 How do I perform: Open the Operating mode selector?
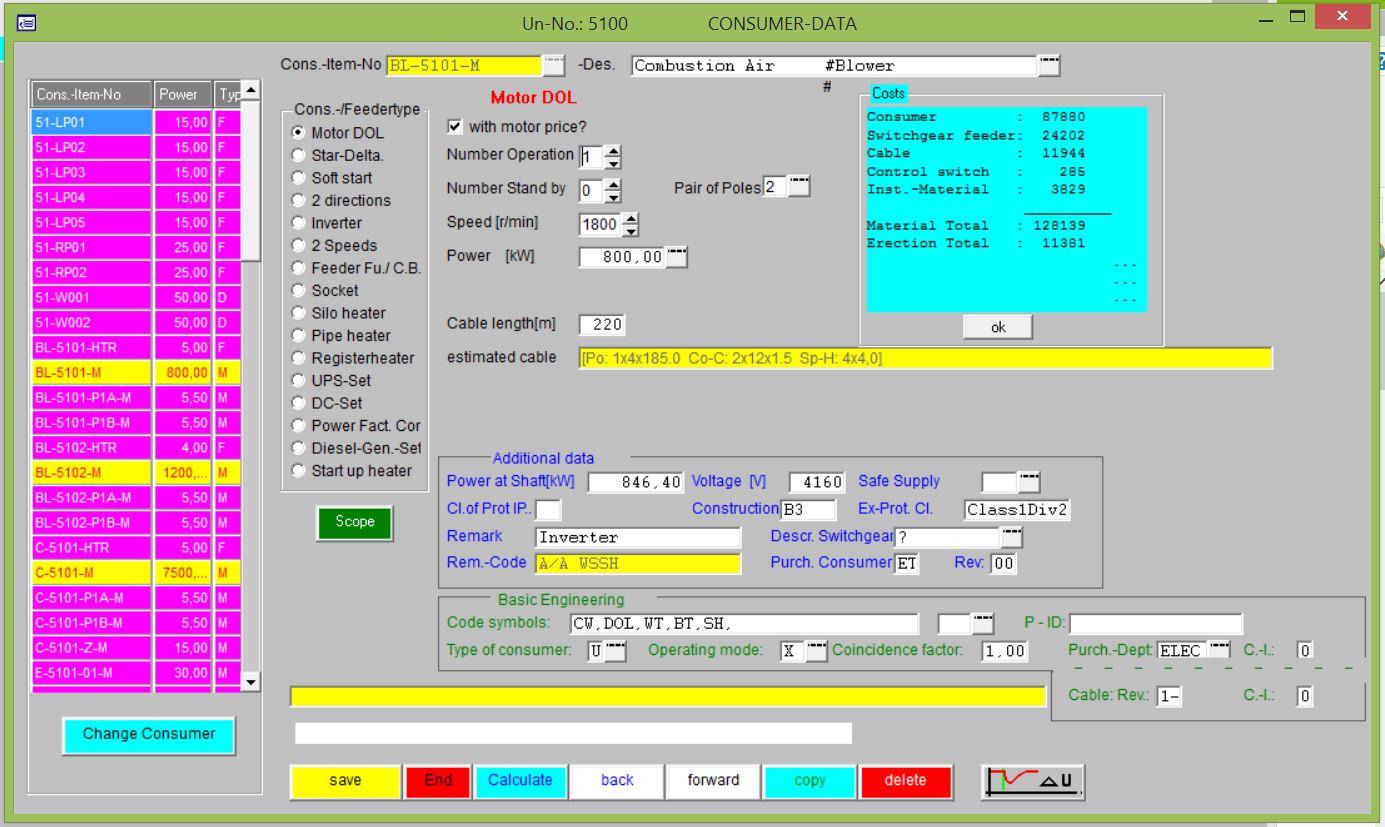coord(816,651)
